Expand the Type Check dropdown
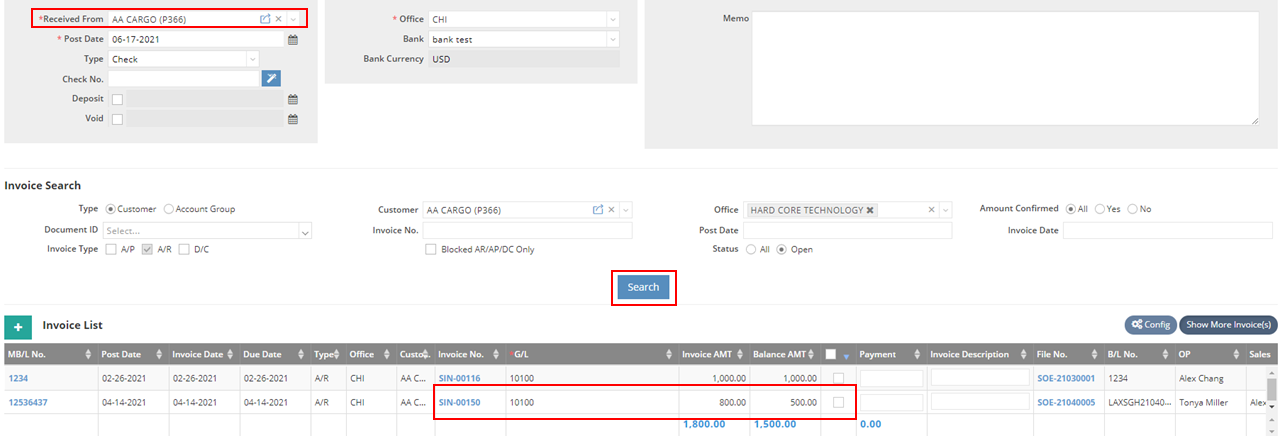The width and height of the screenshot is (1280, 436). 185,59
